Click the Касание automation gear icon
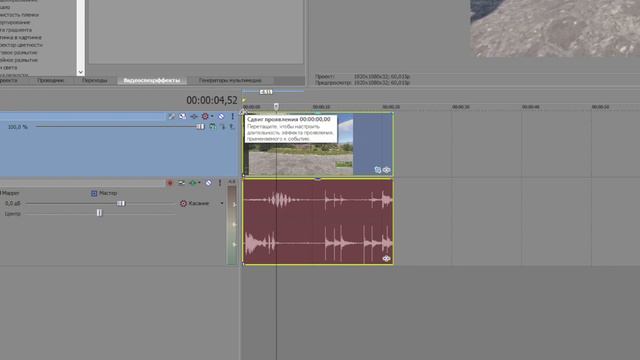 [x=183, y=203]
